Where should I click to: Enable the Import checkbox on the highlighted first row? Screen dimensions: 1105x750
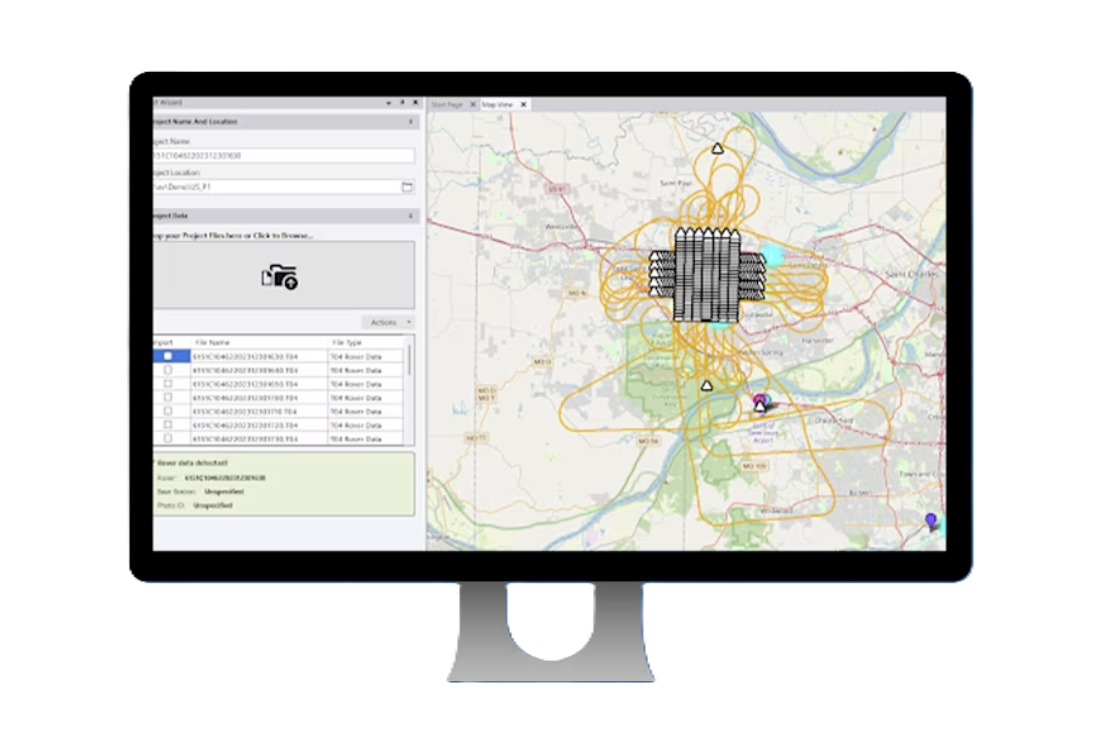[167, 356]
